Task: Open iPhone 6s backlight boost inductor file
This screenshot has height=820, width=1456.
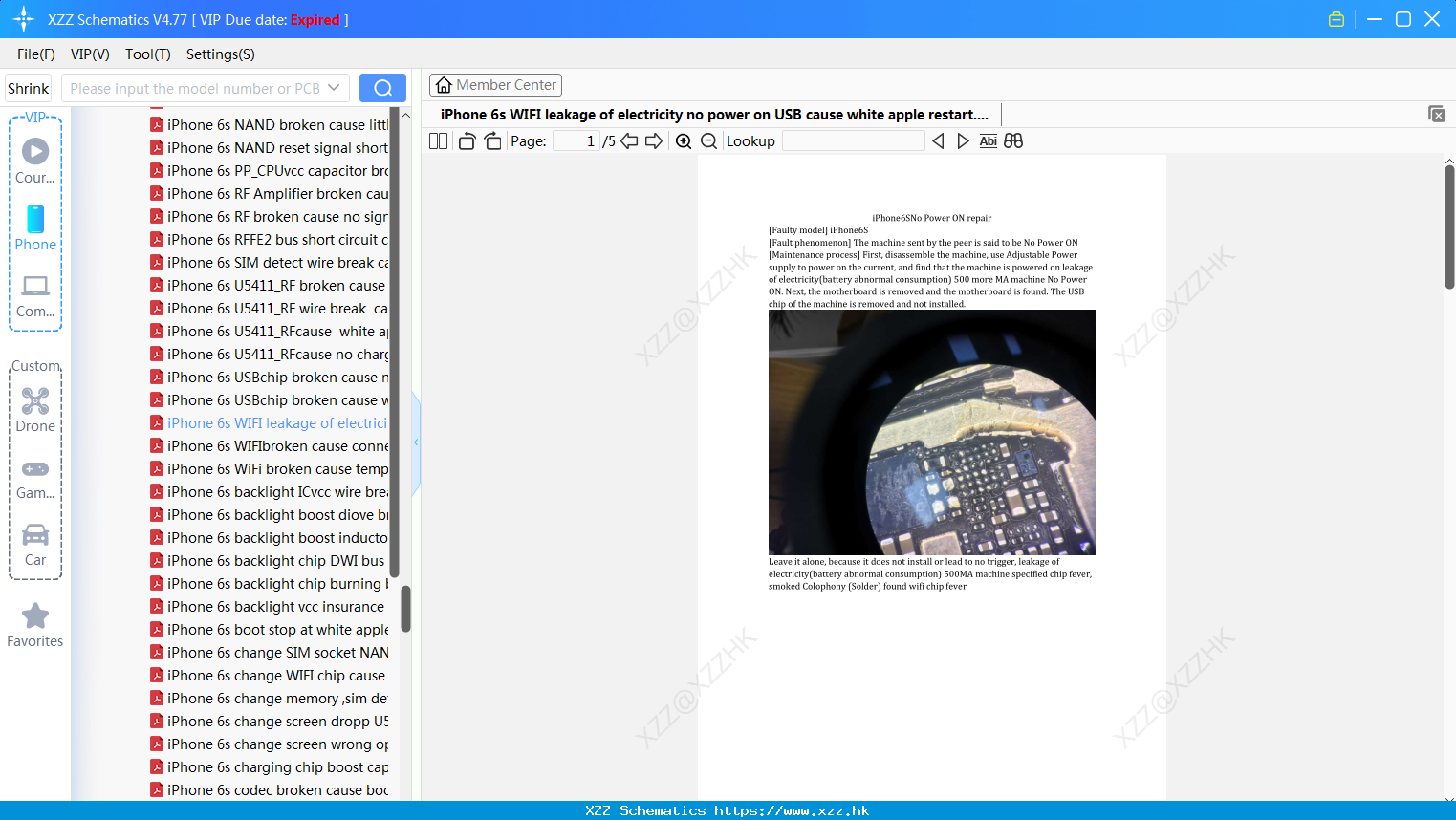Action: 269,538
